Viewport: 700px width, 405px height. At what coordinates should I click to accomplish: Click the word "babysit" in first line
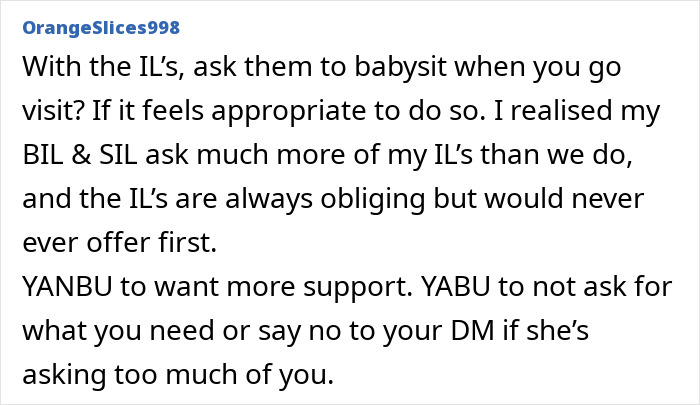[x=400, y=67]
